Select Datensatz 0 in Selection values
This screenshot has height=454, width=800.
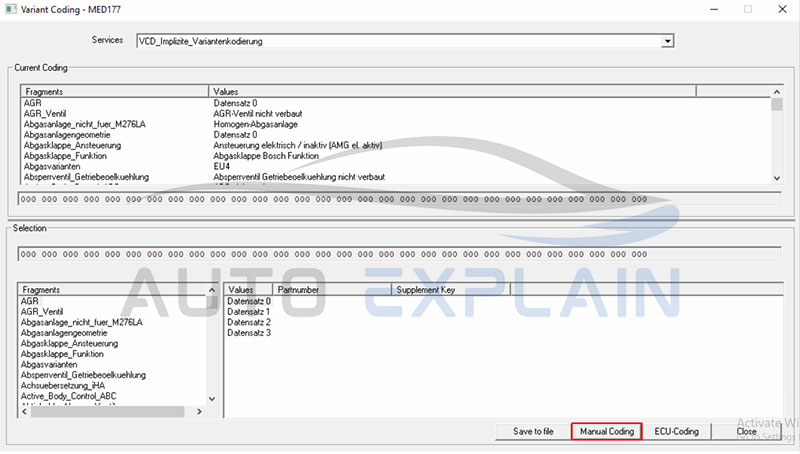(x=249, y=301)
